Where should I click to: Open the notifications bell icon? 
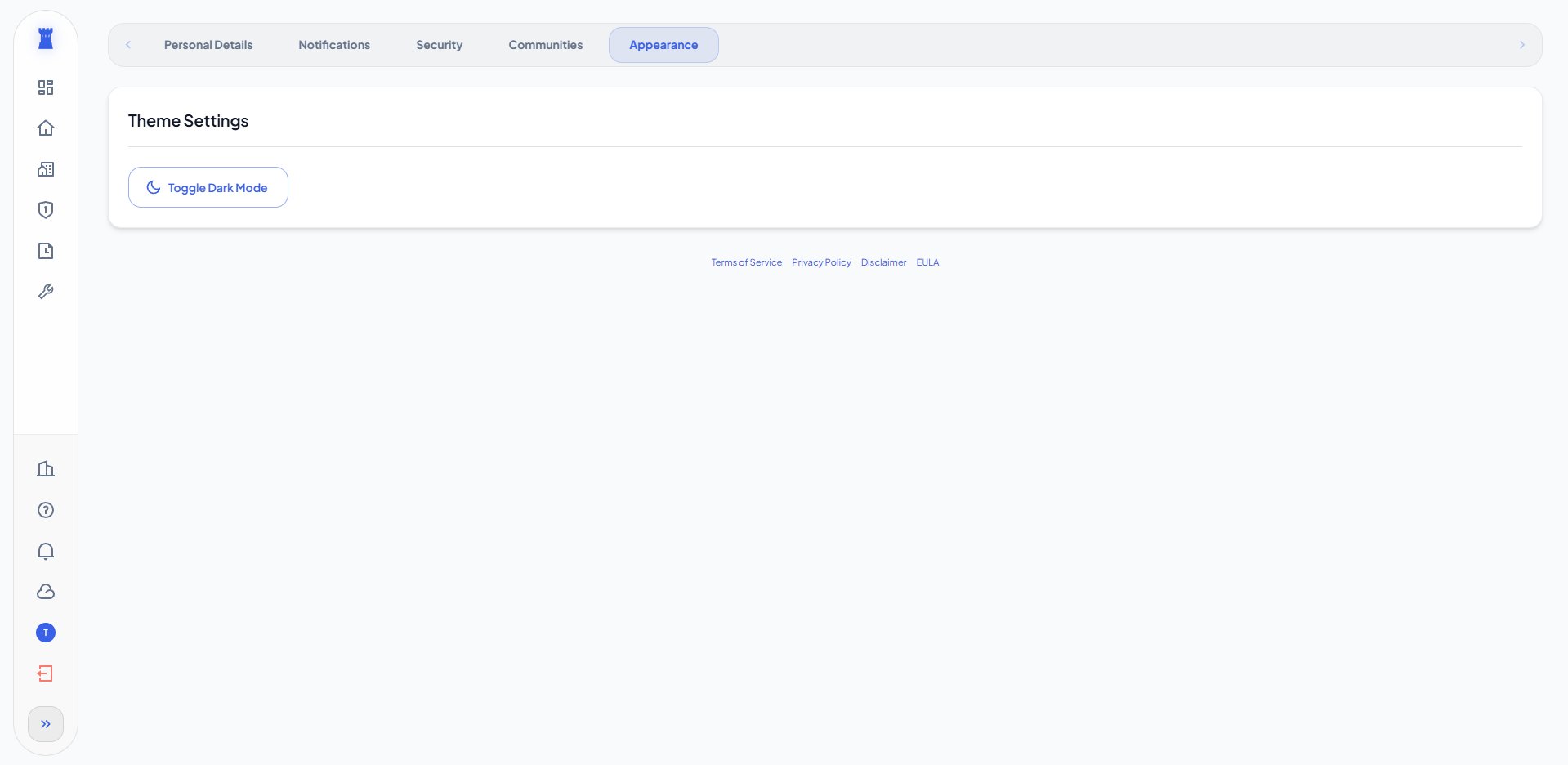click(46, 551)
